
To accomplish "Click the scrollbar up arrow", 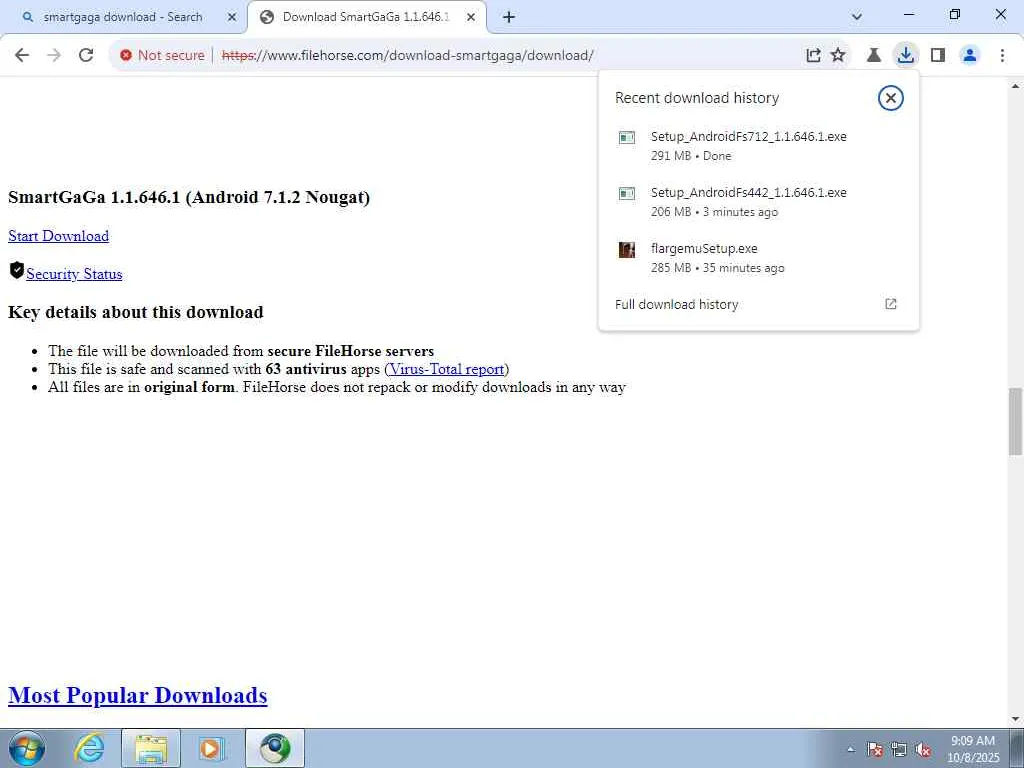I will pos(1016,86).
